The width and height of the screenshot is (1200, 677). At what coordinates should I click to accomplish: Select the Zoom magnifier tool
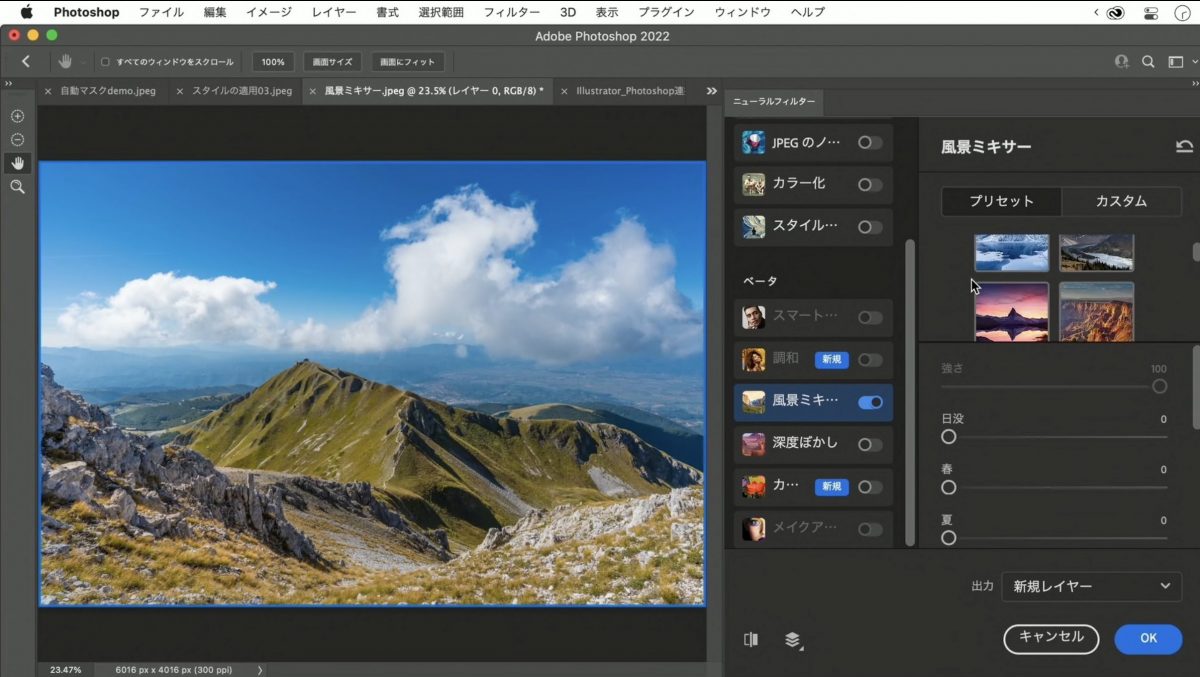[17, 187]
